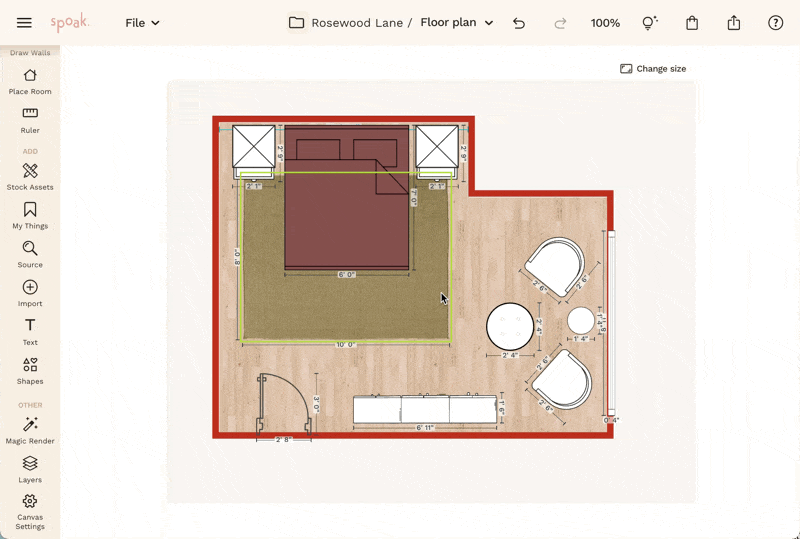800x539 pixels.
Task: Click the 6' 11" dresser dimension label
Action: [424, 428]
